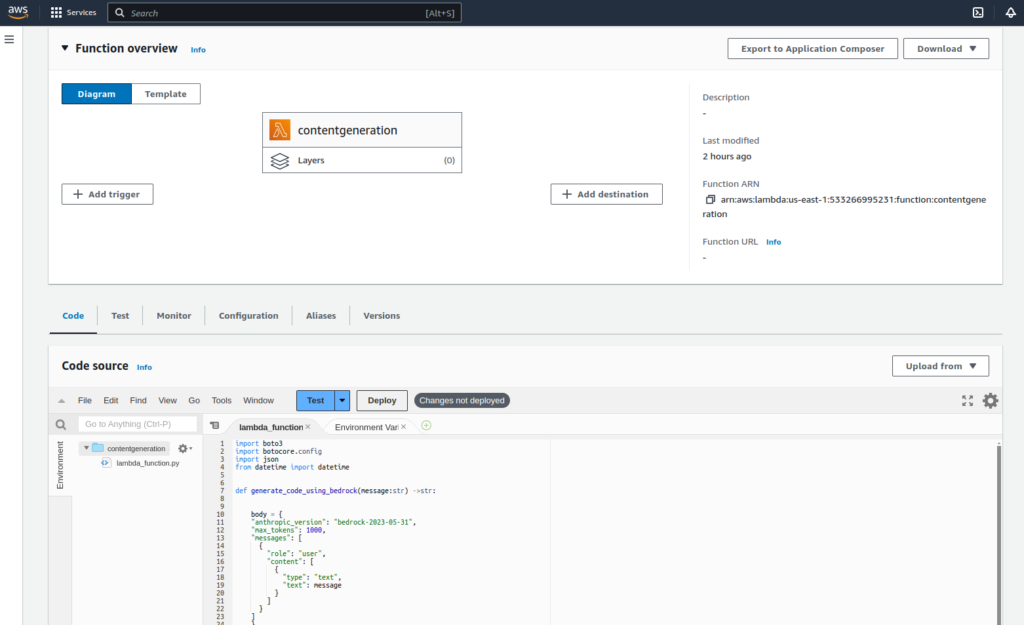Click the '2 hours ago' last modified value
The width and height of the screenshot is (1024, 625).
727,156
